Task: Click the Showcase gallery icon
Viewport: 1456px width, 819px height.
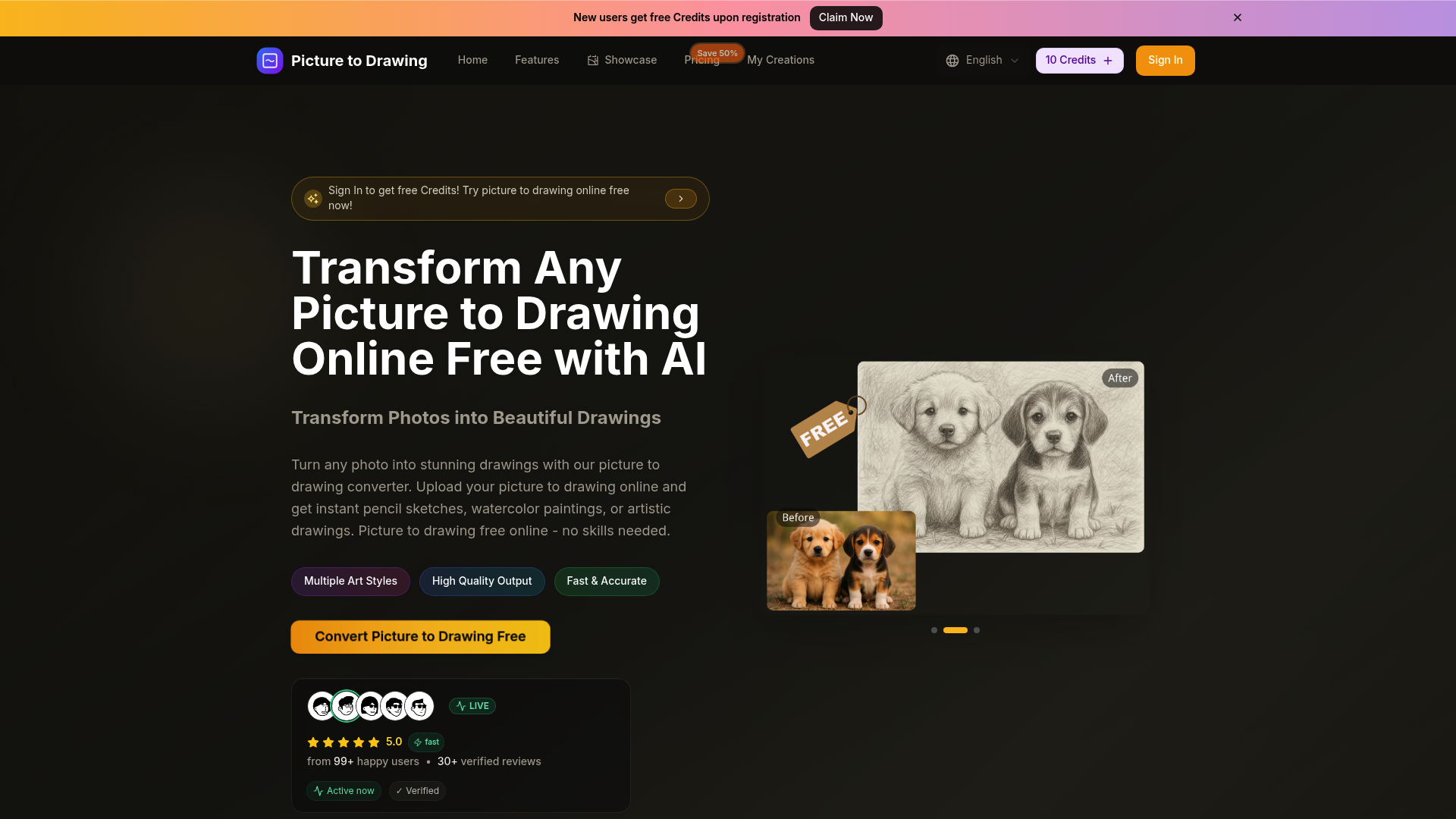Action: pos(593,61)
